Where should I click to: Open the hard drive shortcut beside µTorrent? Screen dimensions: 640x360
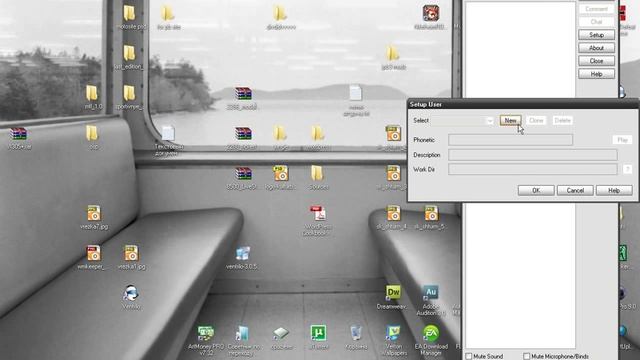click(x=281, y=333)
